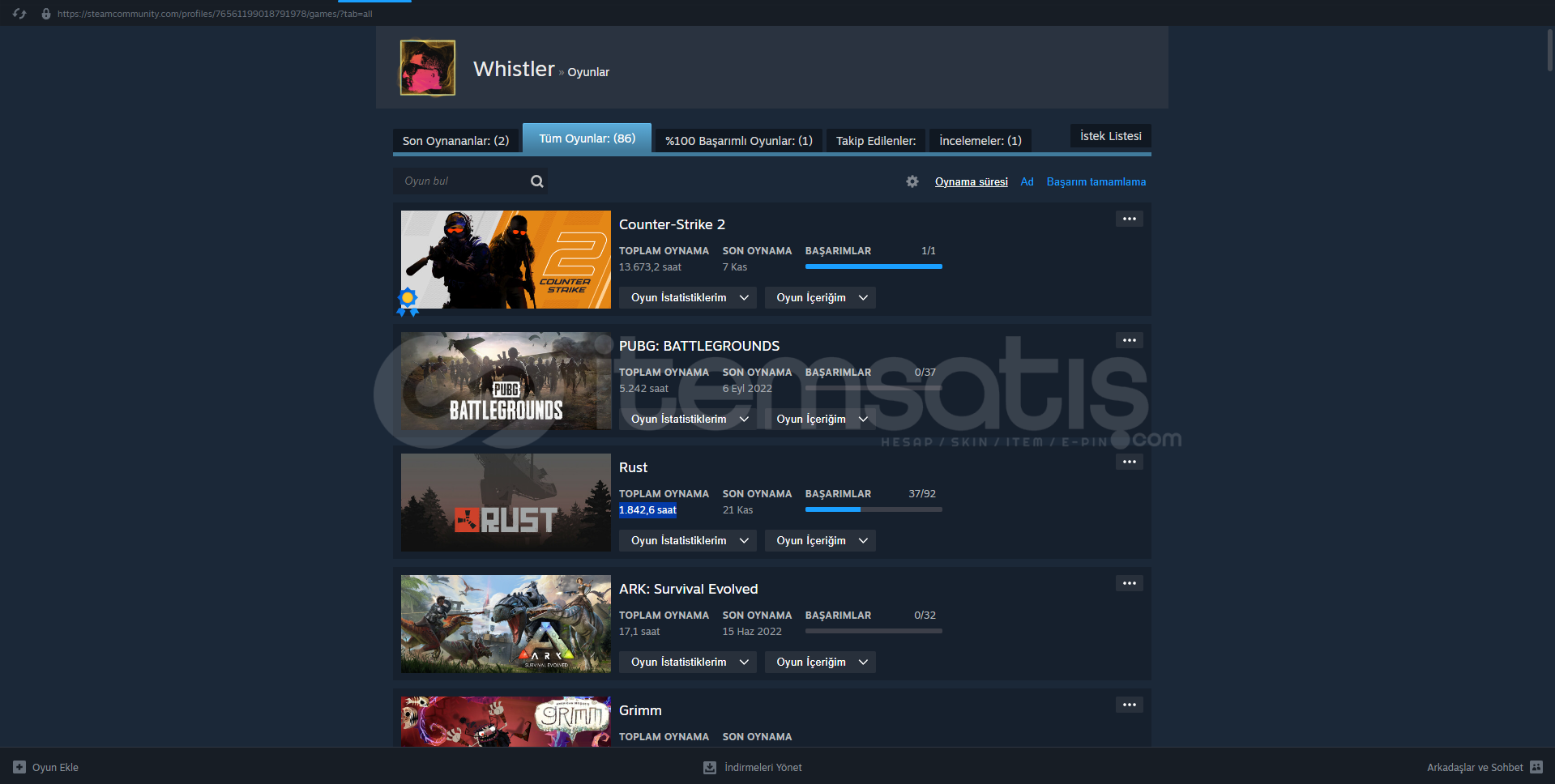Click the Grimm game title
Screen dimensions: 1555x784
[x=640, y=710]
